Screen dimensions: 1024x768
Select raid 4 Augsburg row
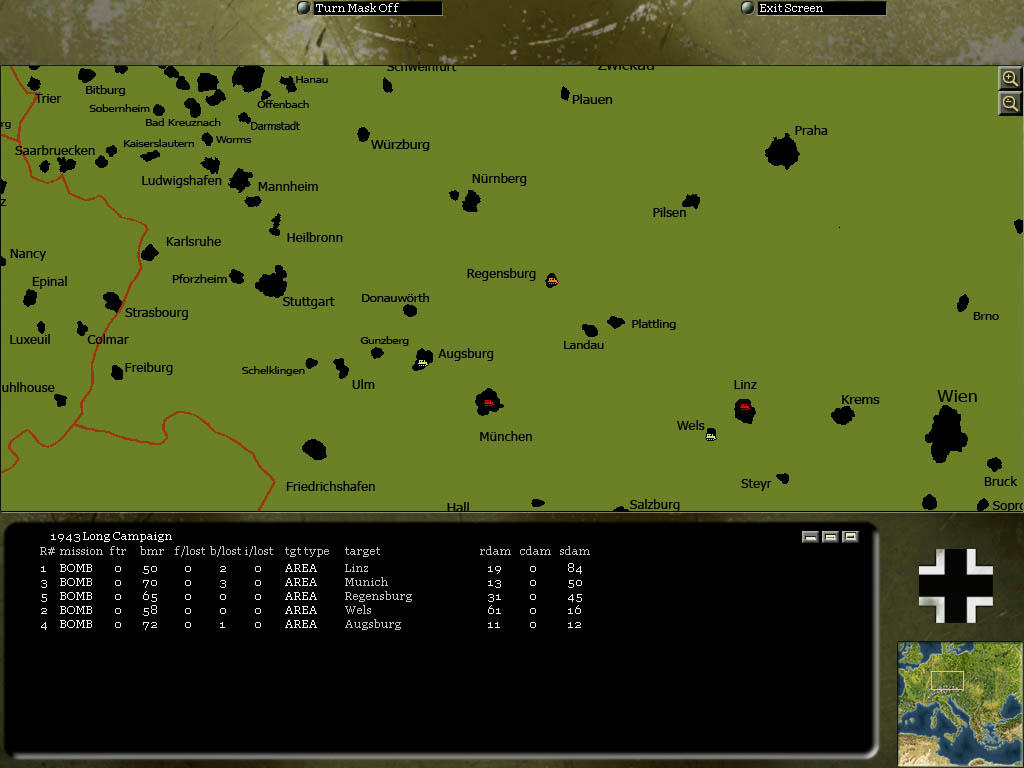point(311,624)
